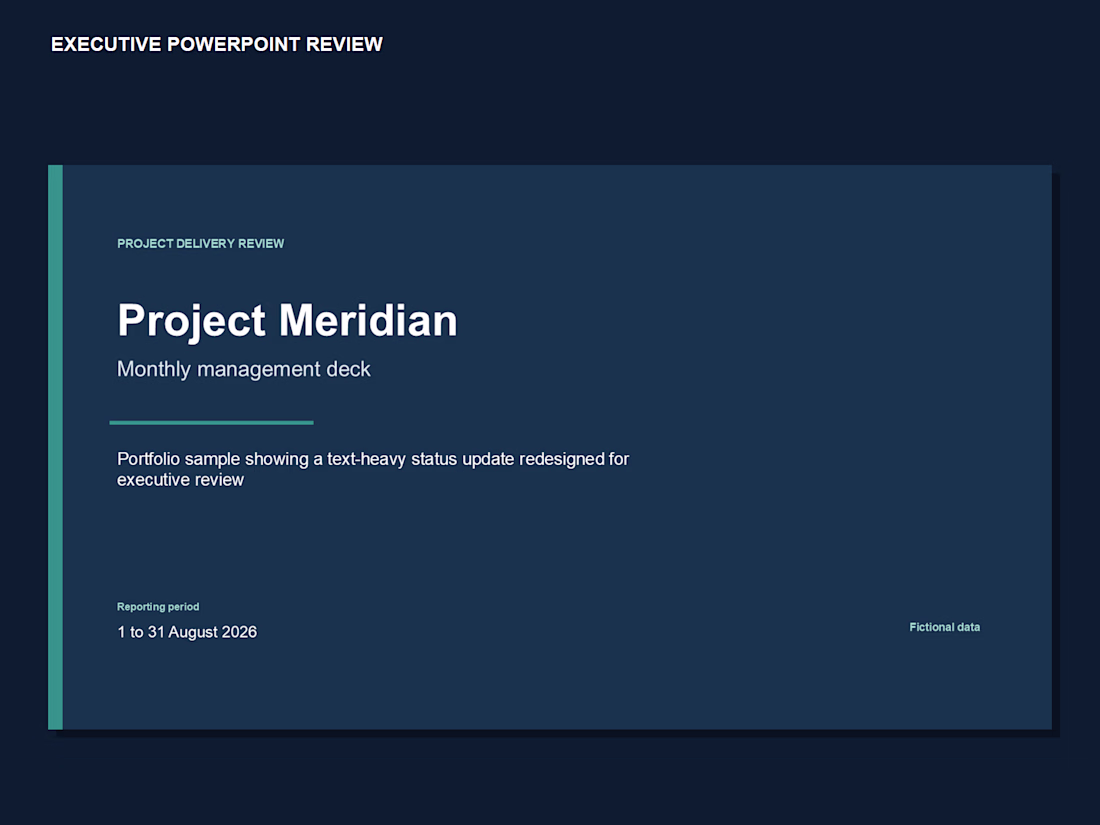Click the 'Project Meridian' slide title

[x=287, y=321]
